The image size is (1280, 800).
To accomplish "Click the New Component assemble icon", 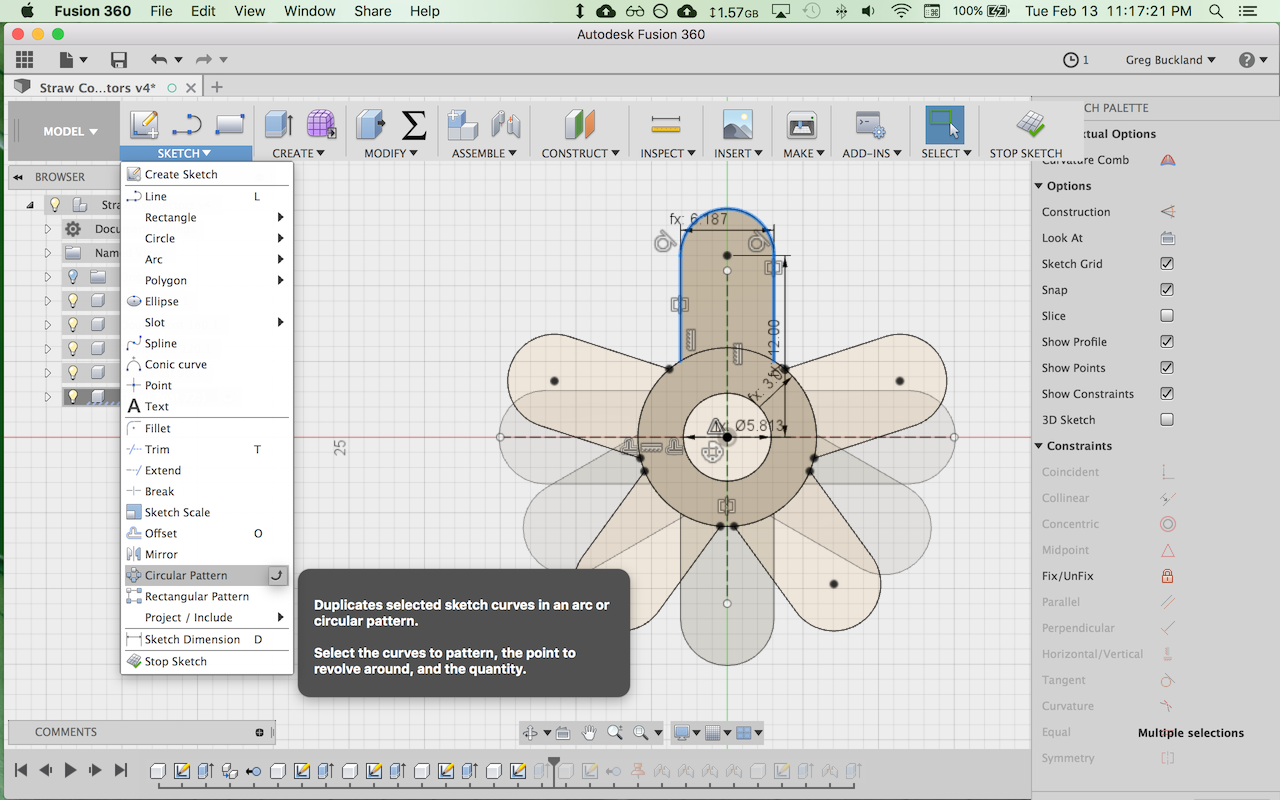I will 463,125.
